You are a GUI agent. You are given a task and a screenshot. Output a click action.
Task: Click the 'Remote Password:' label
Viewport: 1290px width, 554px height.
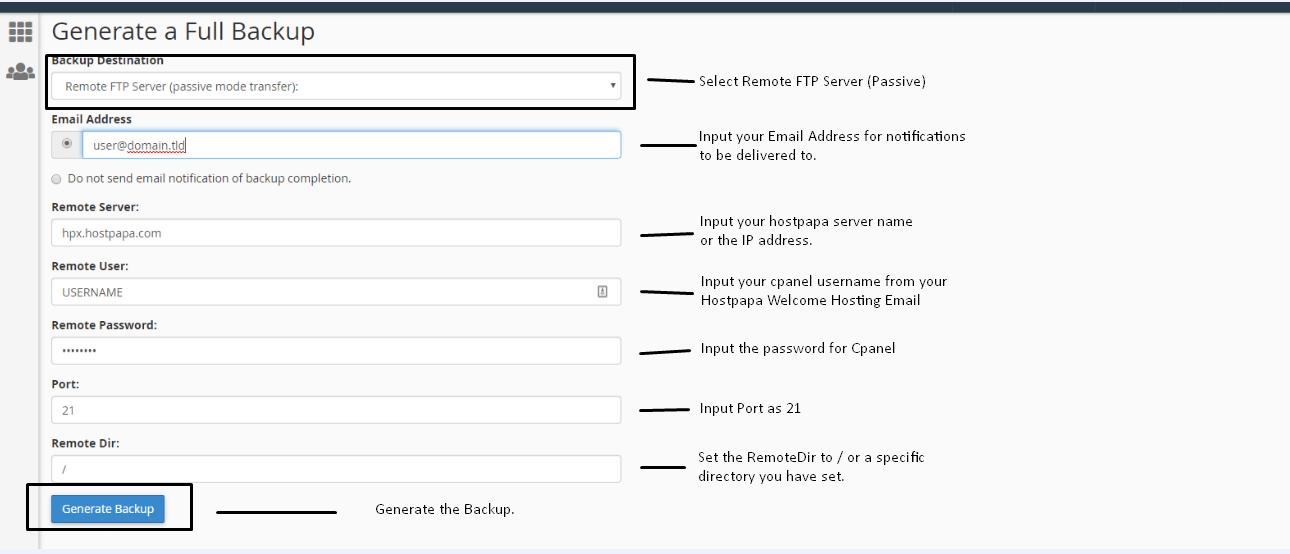coord(104,325)
